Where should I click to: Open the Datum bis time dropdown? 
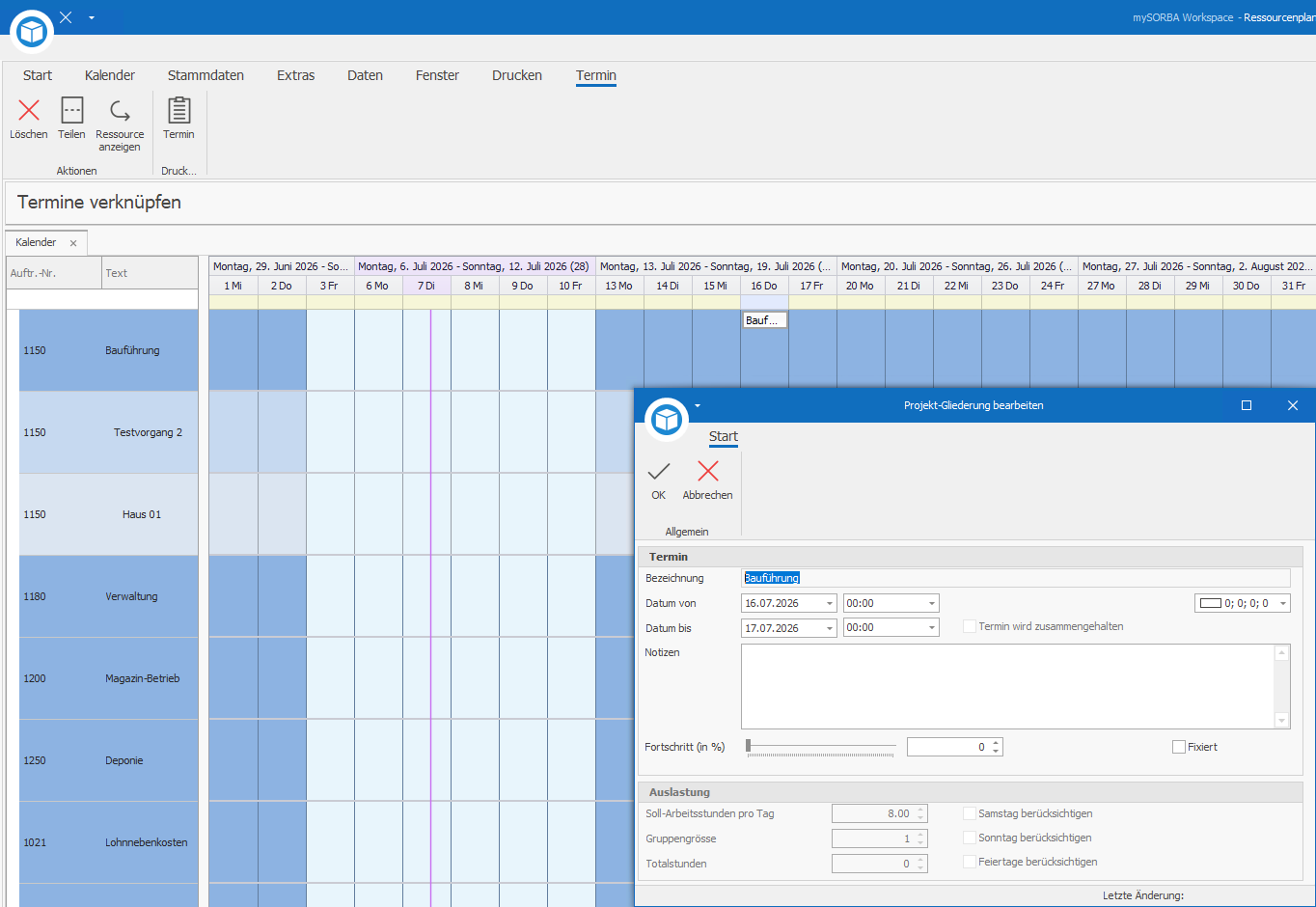932,628
